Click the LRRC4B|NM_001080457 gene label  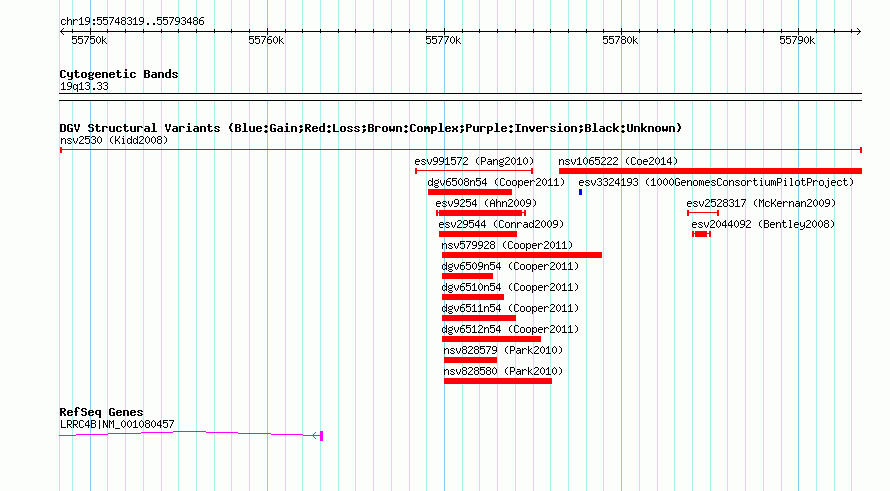pyautogui.click(x=117, y=424)
